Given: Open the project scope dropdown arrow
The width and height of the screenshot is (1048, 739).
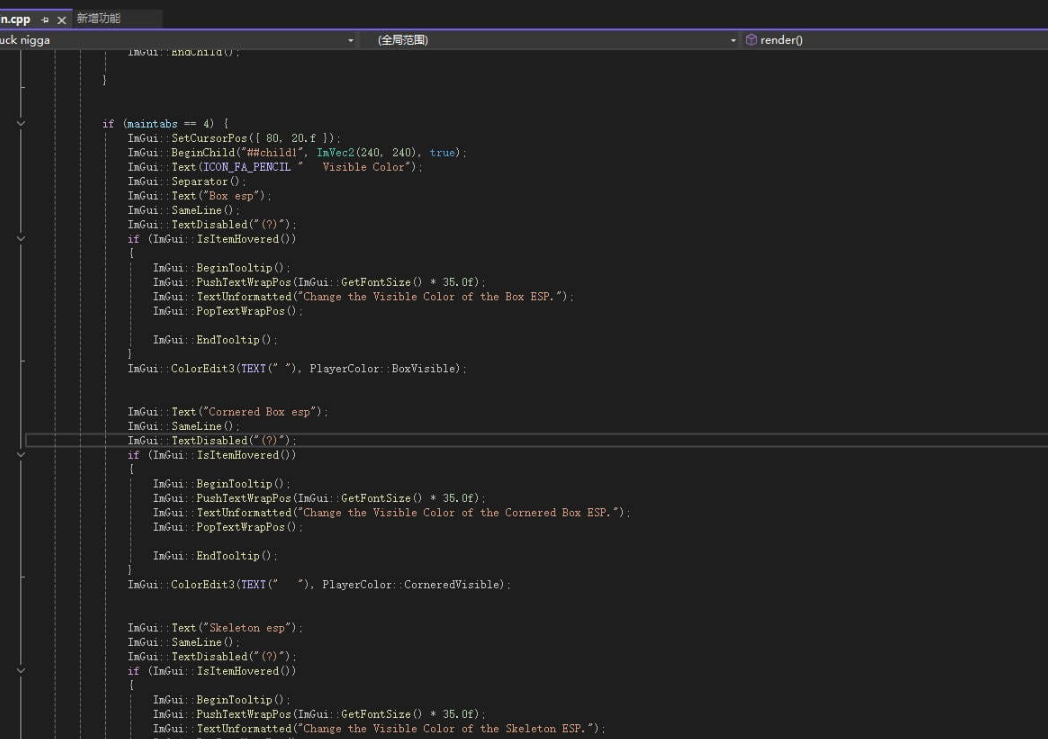Looking at the screenshot, I should 350,40.
